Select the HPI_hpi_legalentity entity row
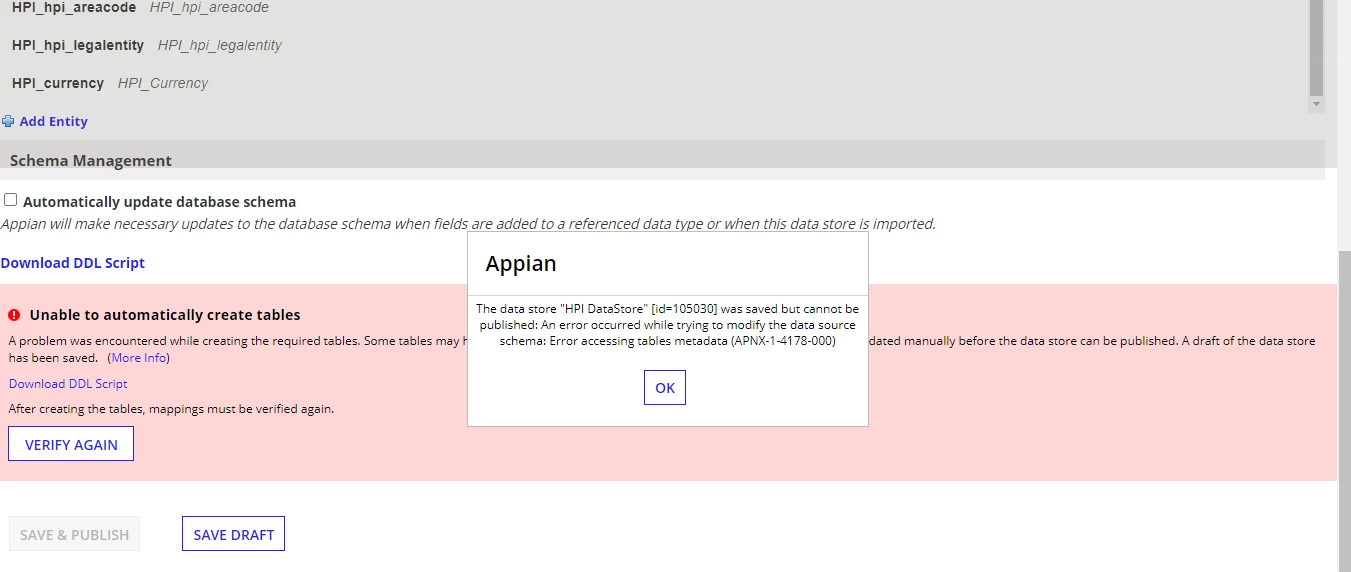Image resolution: width=1351 pixels, height=572 pixels. [x=654, y=45]
